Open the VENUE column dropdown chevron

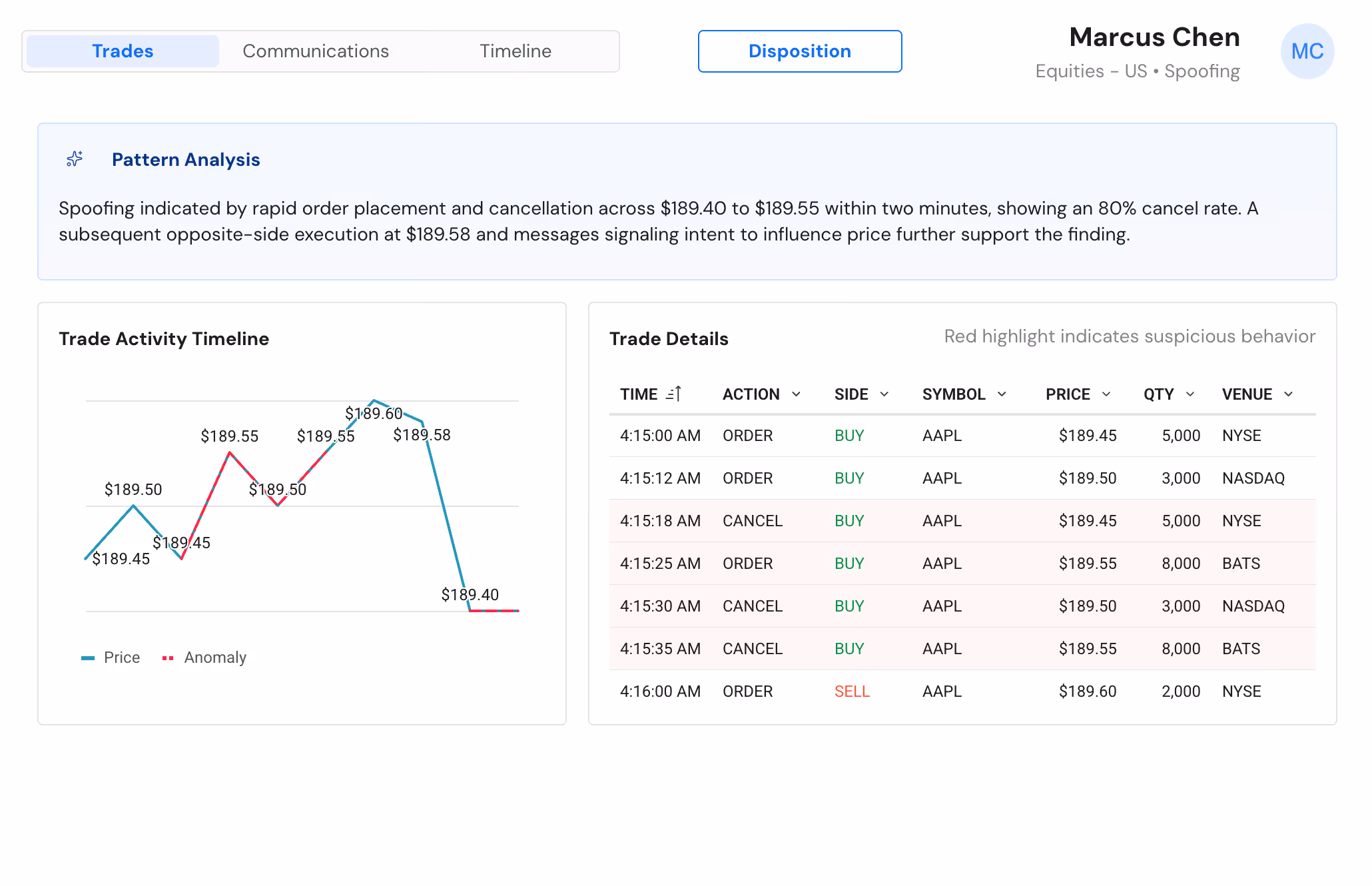[1289, 394]
